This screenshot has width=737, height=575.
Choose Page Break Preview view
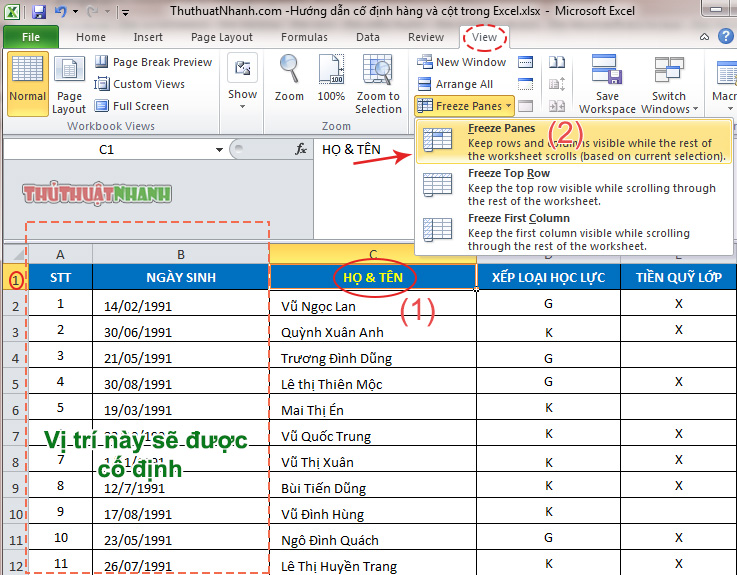coord(153,62)
